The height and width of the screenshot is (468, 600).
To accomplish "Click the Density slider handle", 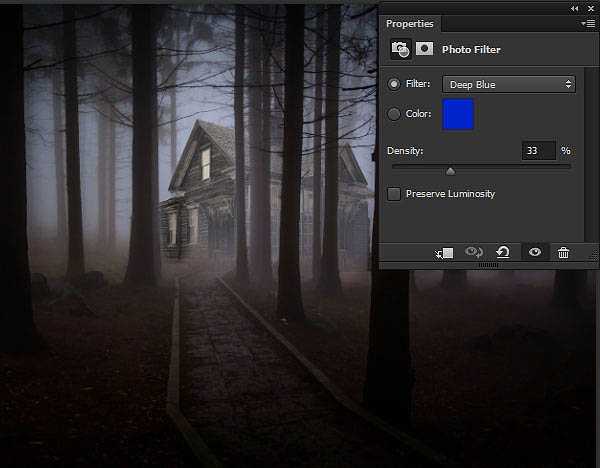I will coord(450,171).
